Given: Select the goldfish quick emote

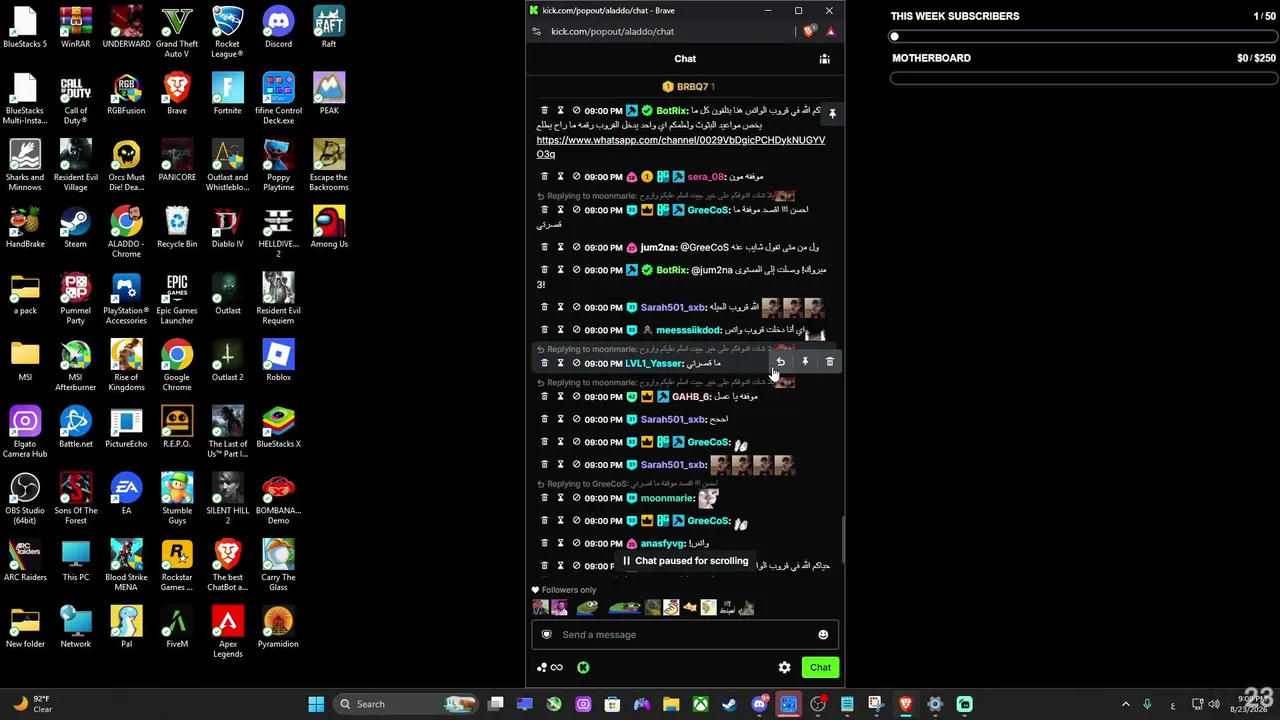Looking at the screenshot, I should [x=689, y=607].
